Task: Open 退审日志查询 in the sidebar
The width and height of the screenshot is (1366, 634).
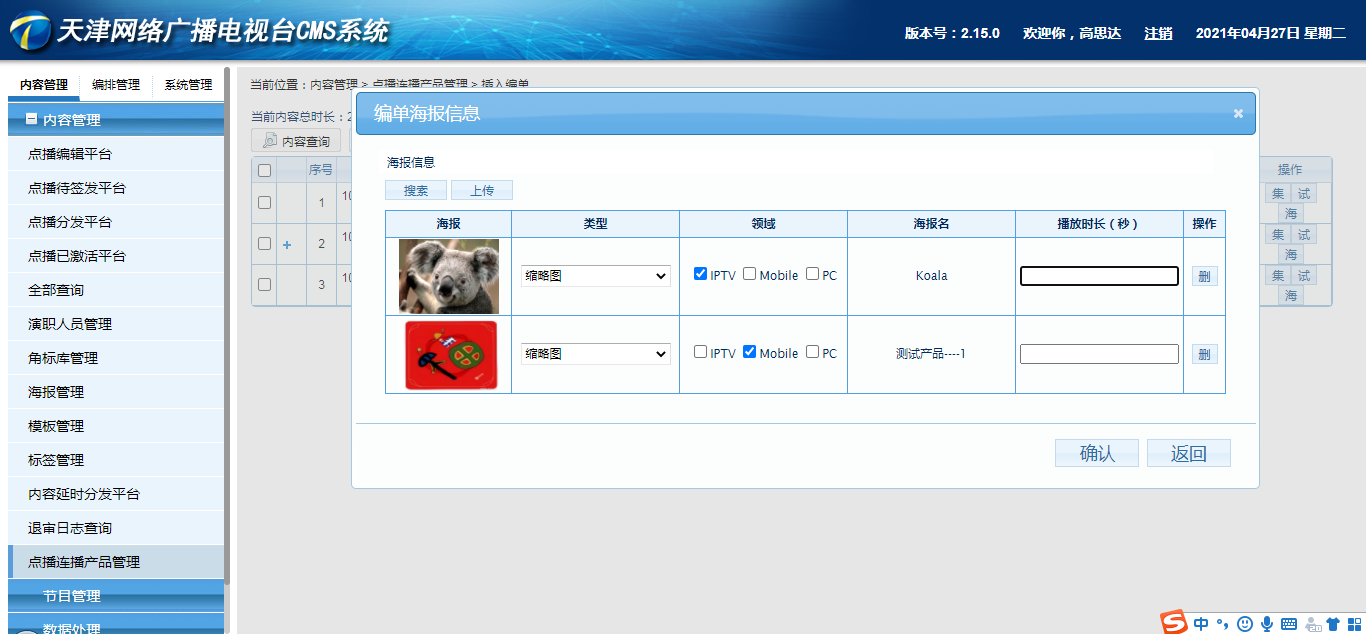Action: point(116,528)
